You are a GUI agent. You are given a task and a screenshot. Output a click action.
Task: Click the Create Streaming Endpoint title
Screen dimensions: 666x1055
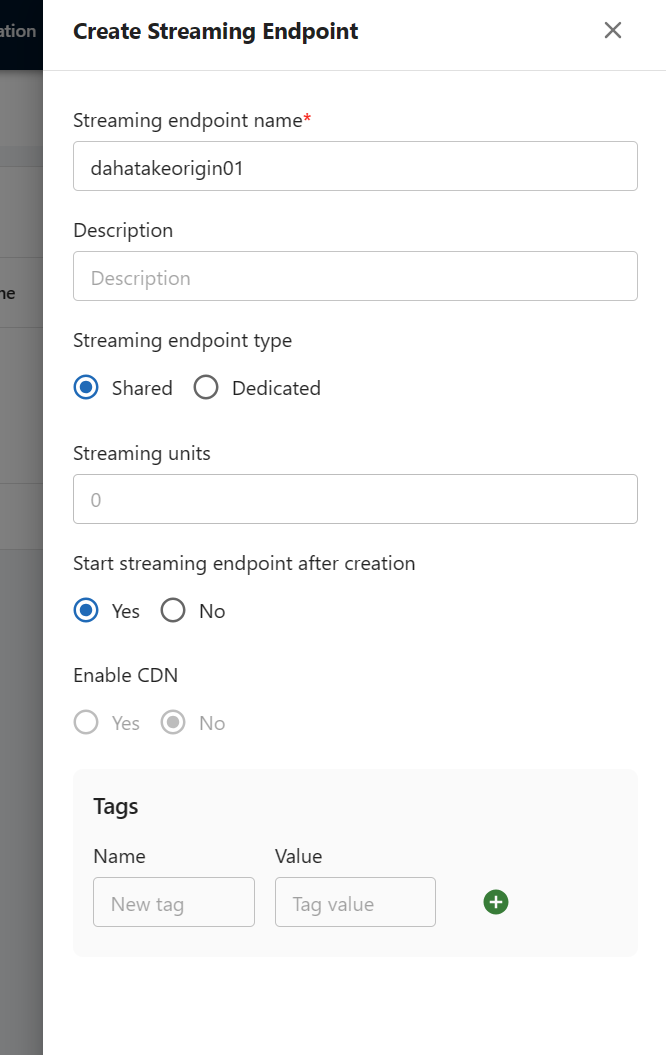click(x=216, y=31)
